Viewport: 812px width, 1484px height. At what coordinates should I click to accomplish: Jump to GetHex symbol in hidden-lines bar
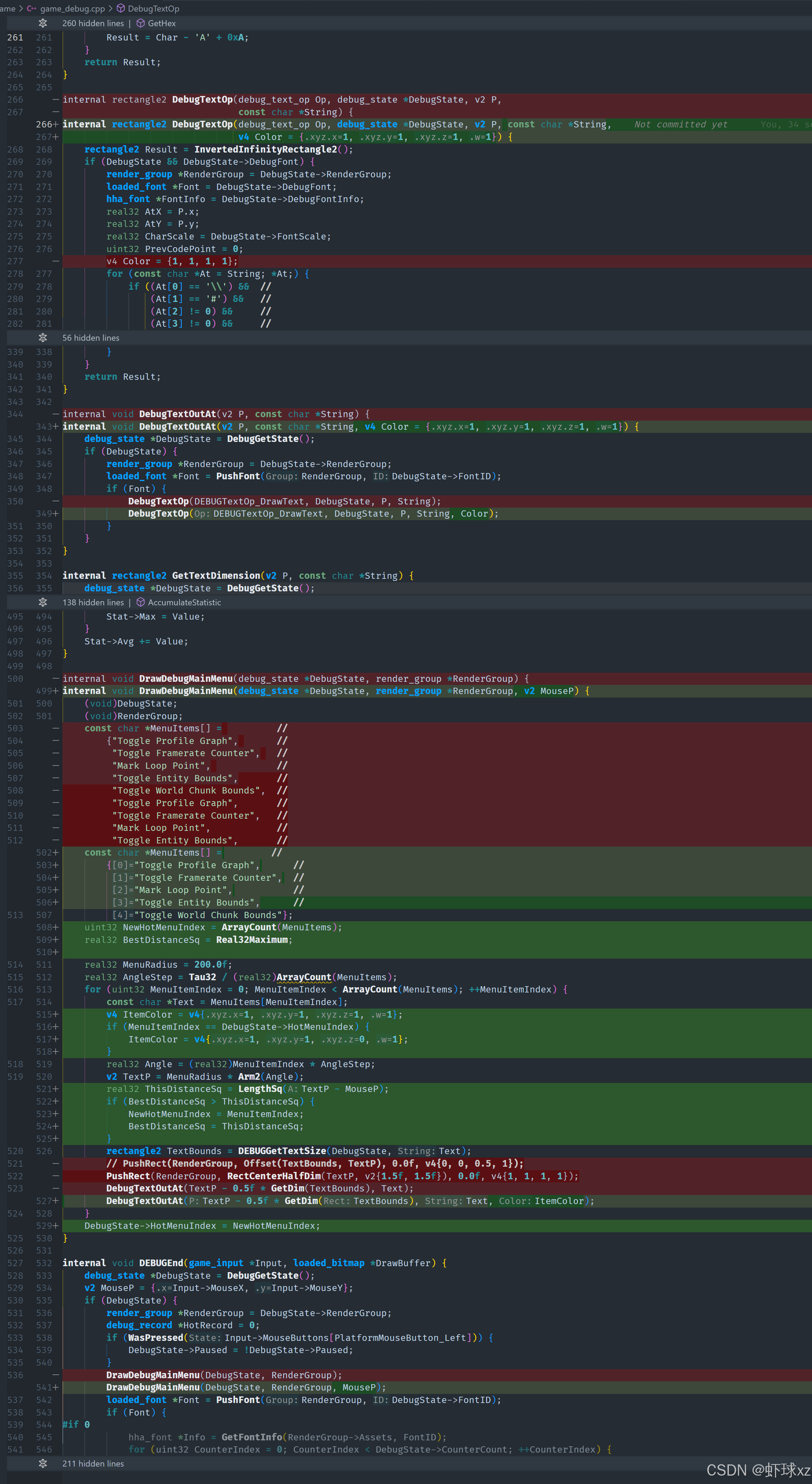coord(162,23)
